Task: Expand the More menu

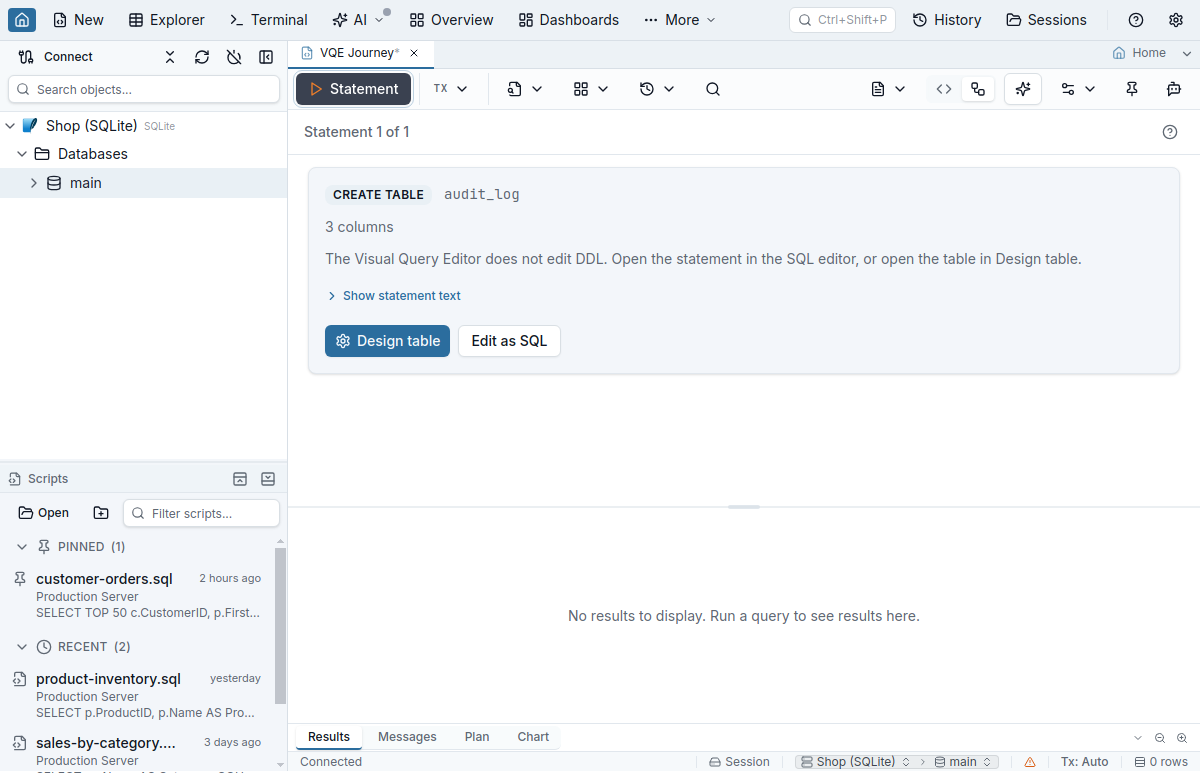Action: (x=680, y=20)
